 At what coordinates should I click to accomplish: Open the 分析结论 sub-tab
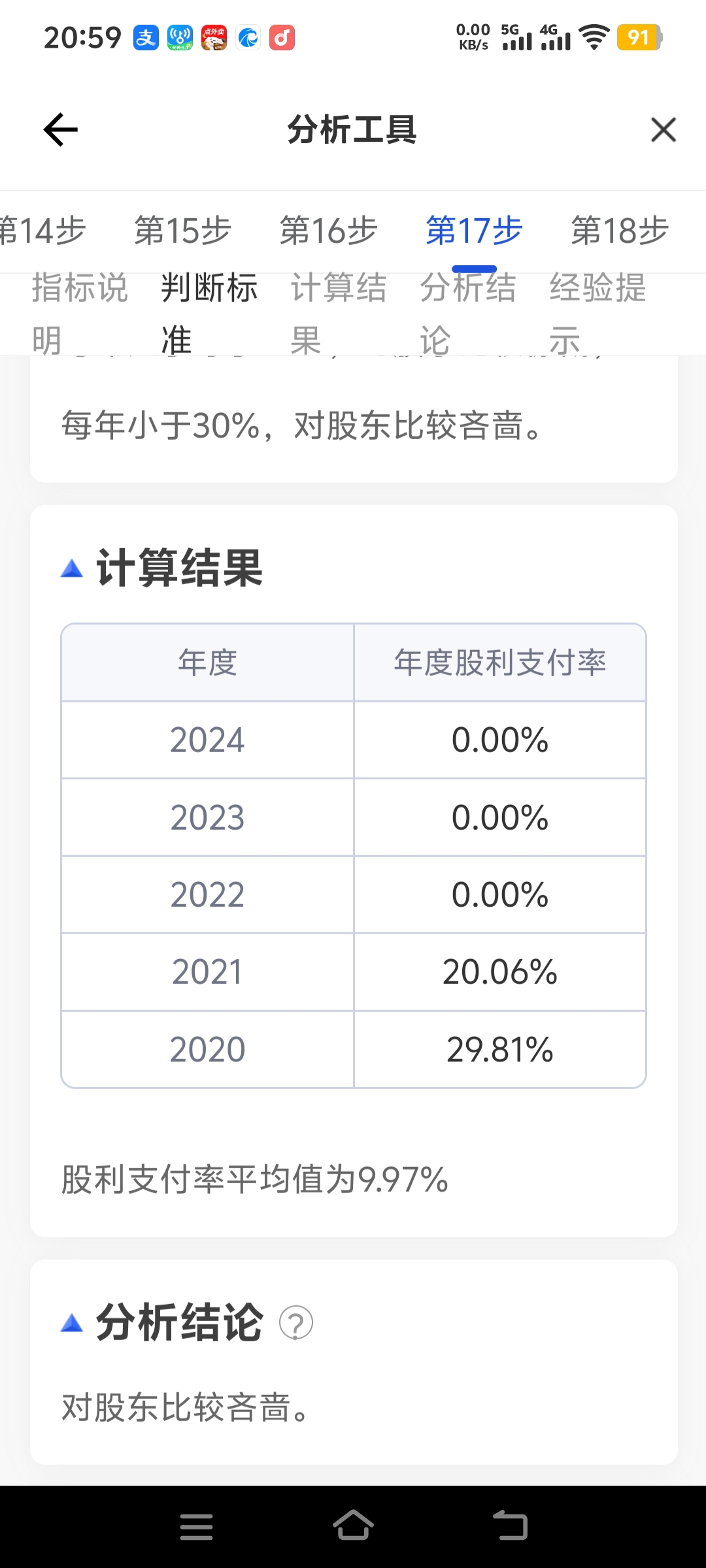coord(468,314)
